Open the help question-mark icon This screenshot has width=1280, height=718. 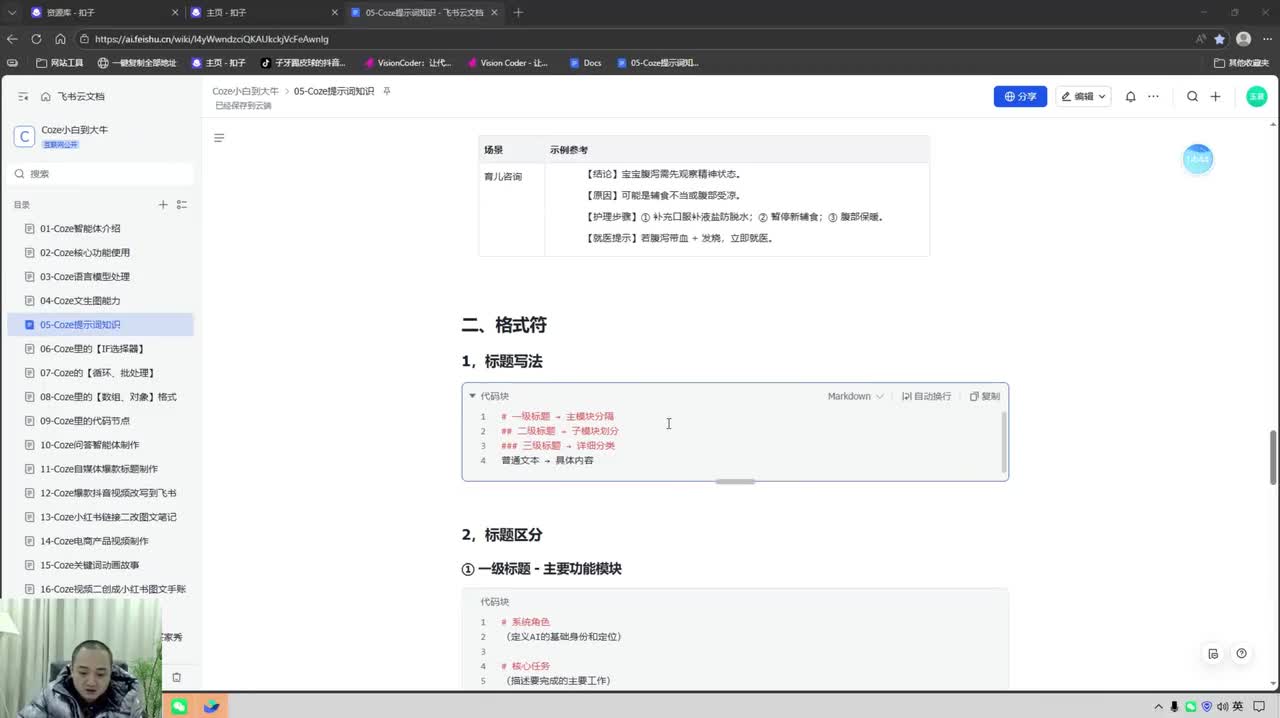(1241, 654)
